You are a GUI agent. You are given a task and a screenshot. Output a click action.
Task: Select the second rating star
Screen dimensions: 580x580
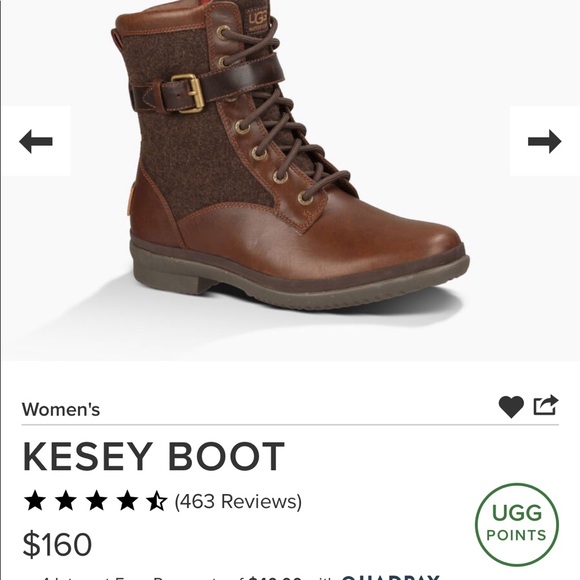coord(66,500)
